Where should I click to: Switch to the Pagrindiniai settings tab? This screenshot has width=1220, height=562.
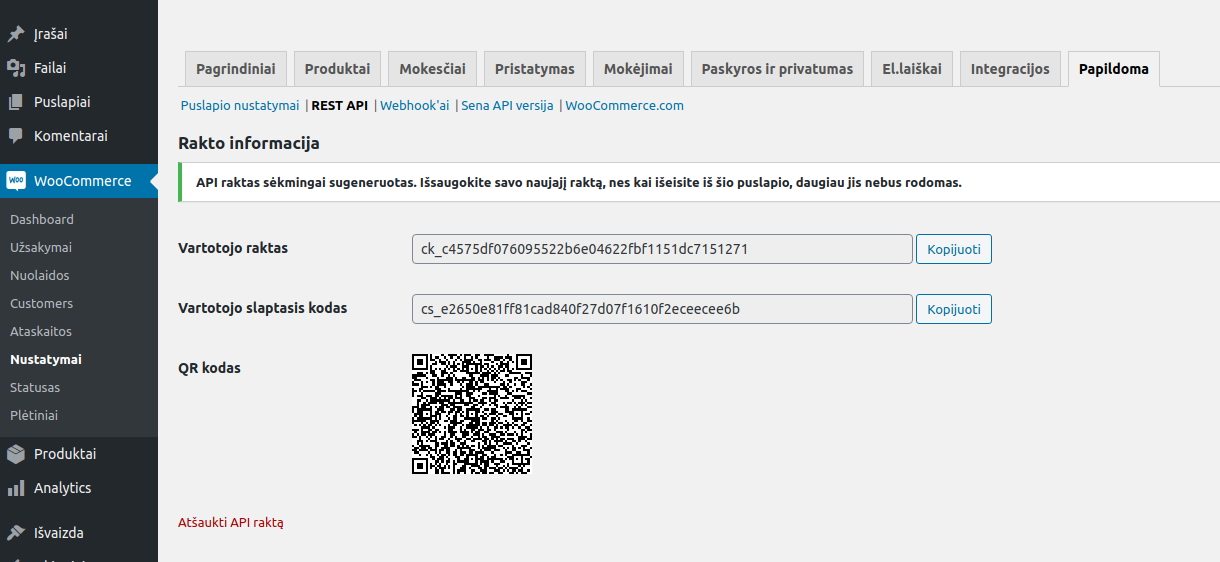pos(236,69)
